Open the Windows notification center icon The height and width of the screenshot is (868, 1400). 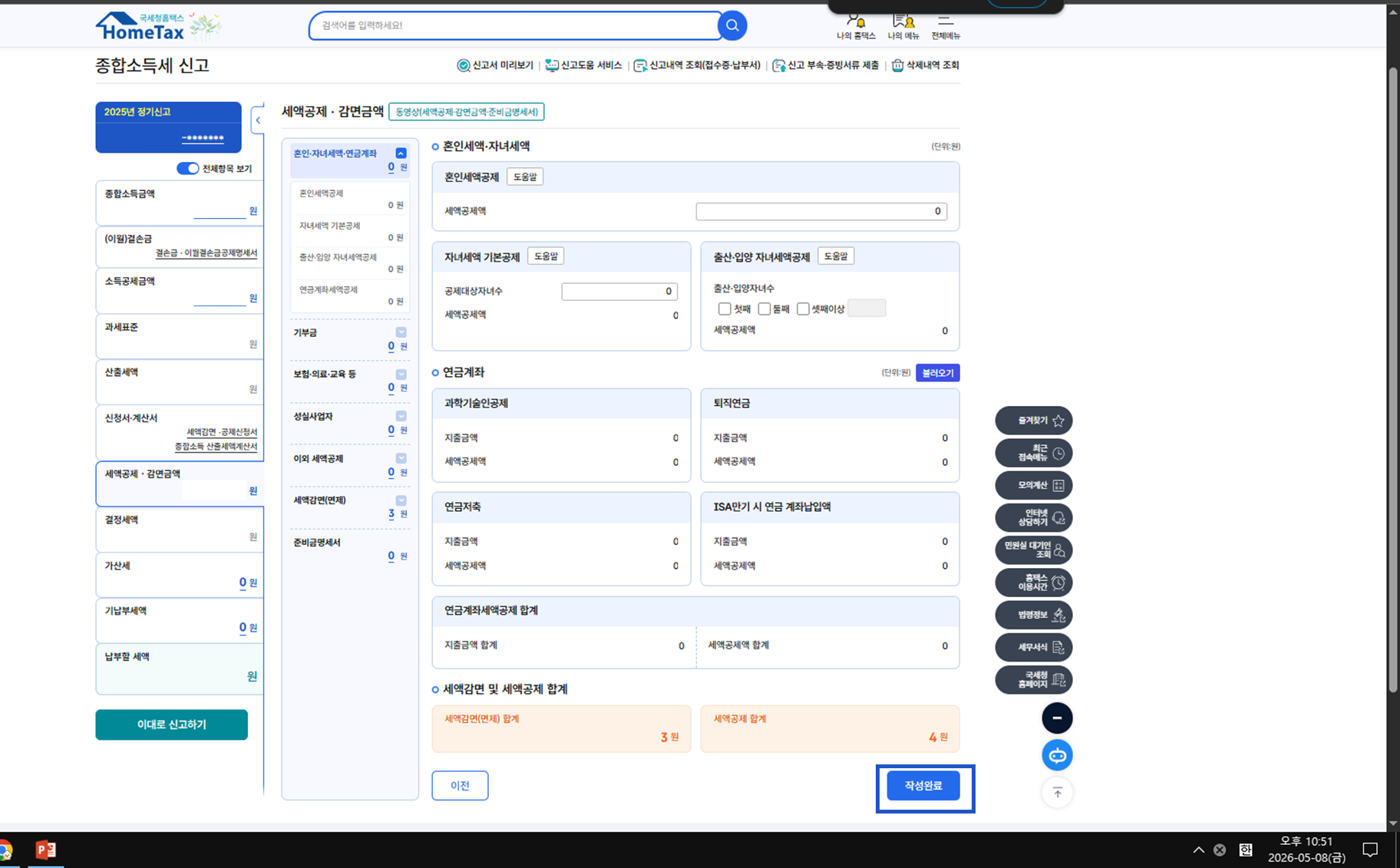coord(1370,850)
